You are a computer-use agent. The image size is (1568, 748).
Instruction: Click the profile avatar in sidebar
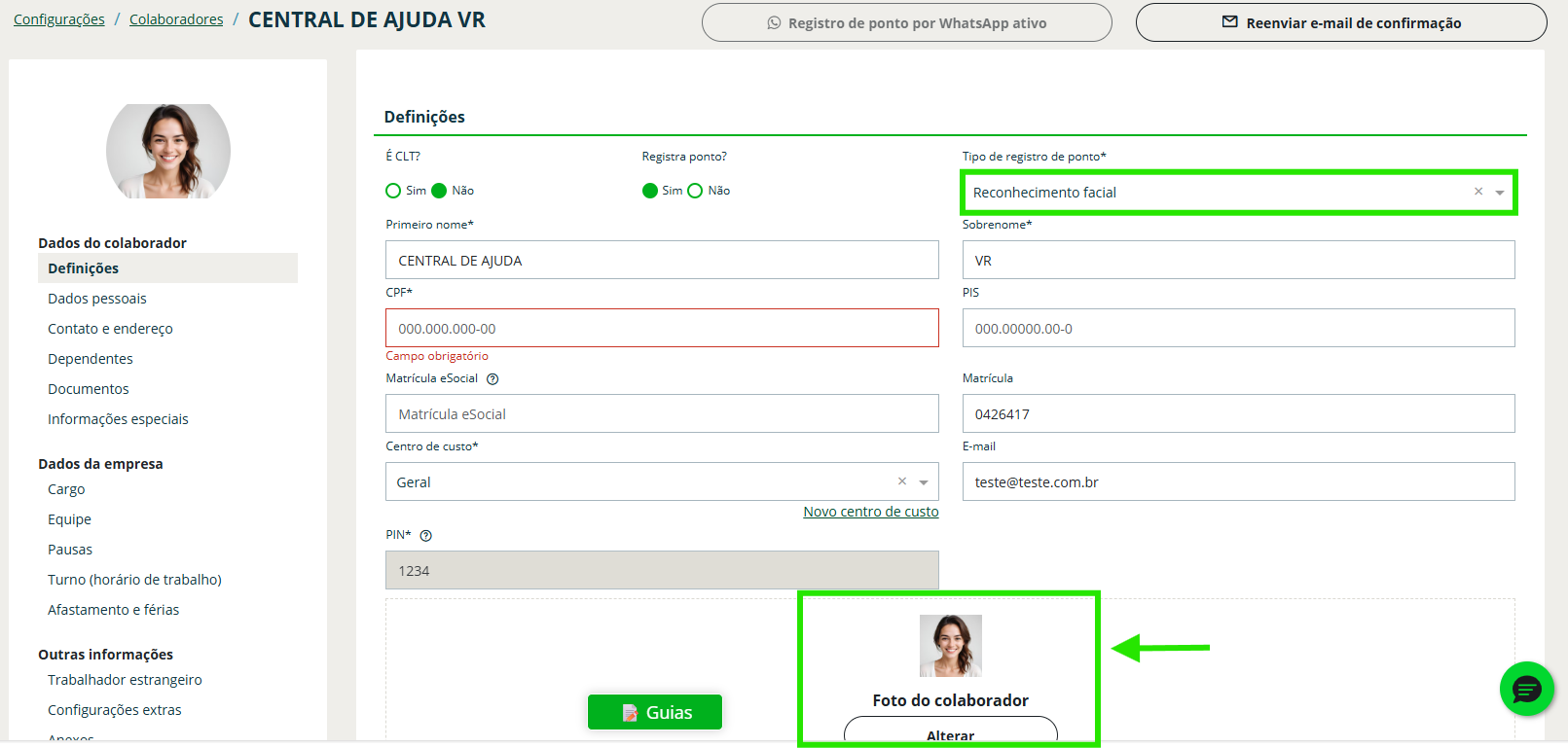click(x=168, y=152)
